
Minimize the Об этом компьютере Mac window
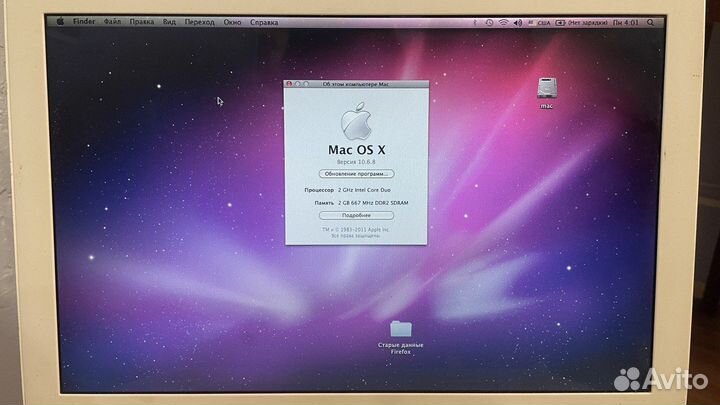click(x=298, y=84)
